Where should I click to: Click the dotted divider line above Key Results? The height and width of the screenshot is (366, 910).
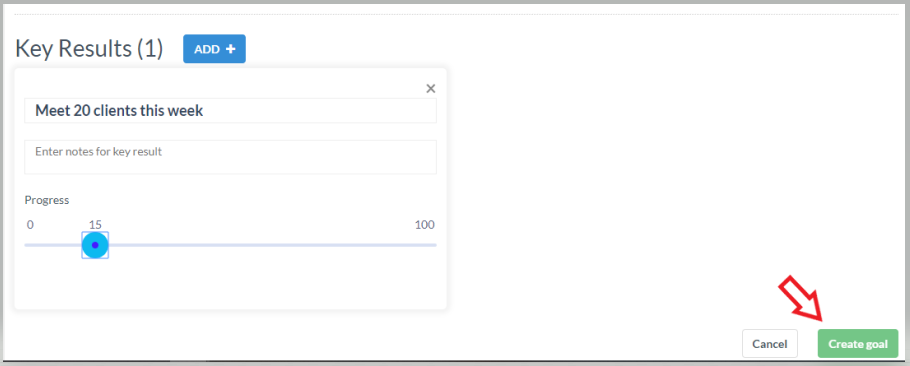455,14
